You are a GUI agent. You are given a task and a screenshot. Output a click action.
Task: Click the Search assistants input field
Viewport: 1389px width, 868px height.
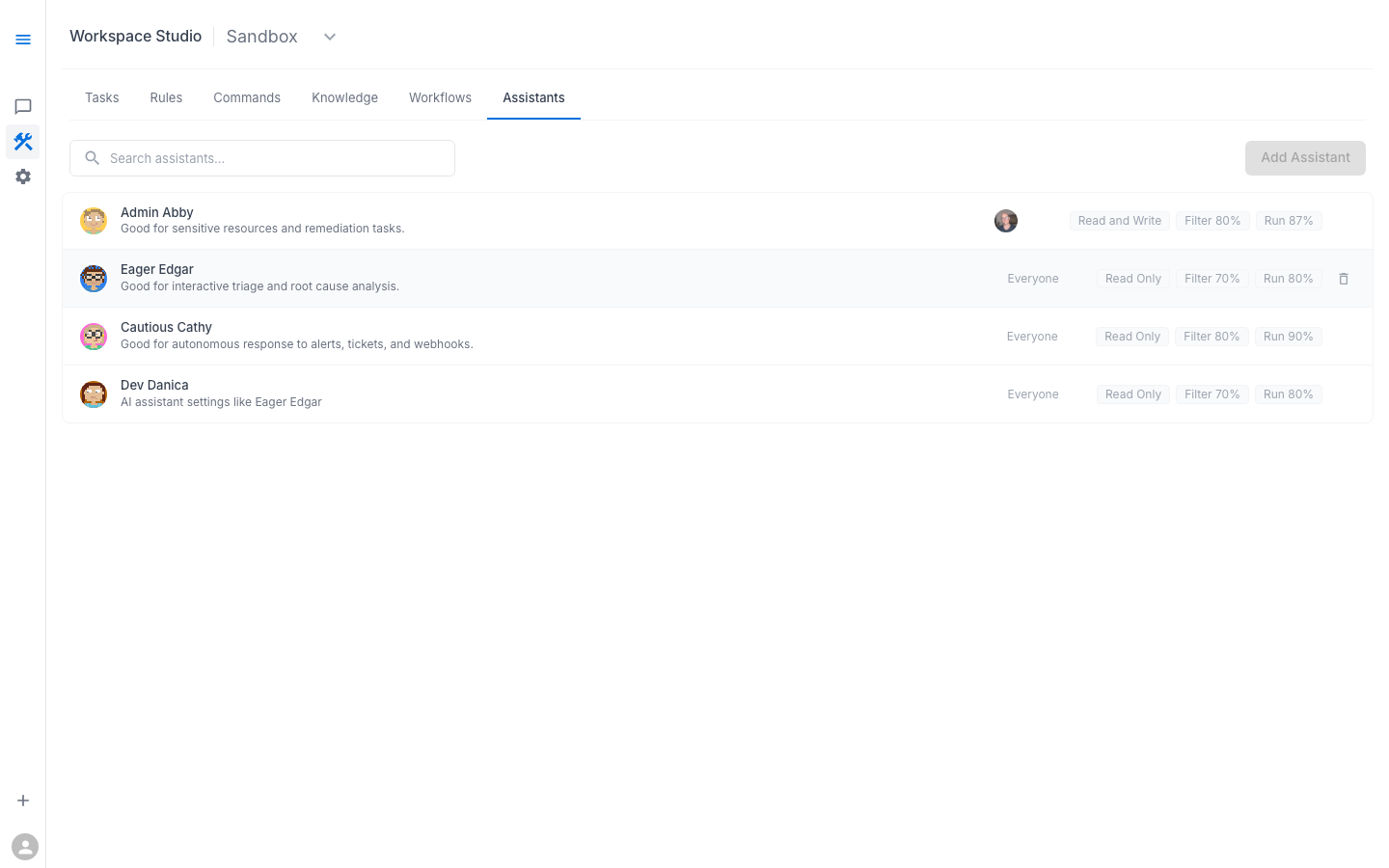pos(262,158)
